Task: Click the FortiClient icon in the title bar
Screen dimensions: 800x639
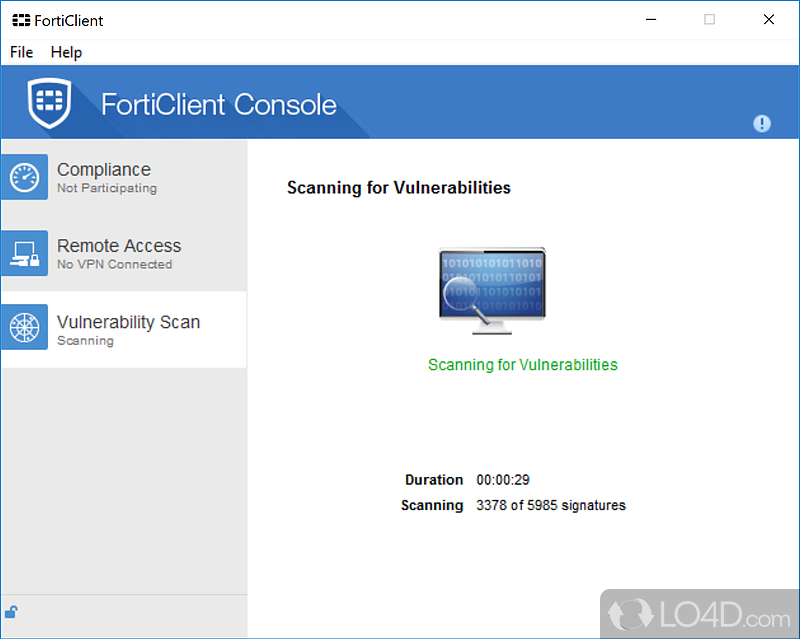Action: tap(19, 19)
